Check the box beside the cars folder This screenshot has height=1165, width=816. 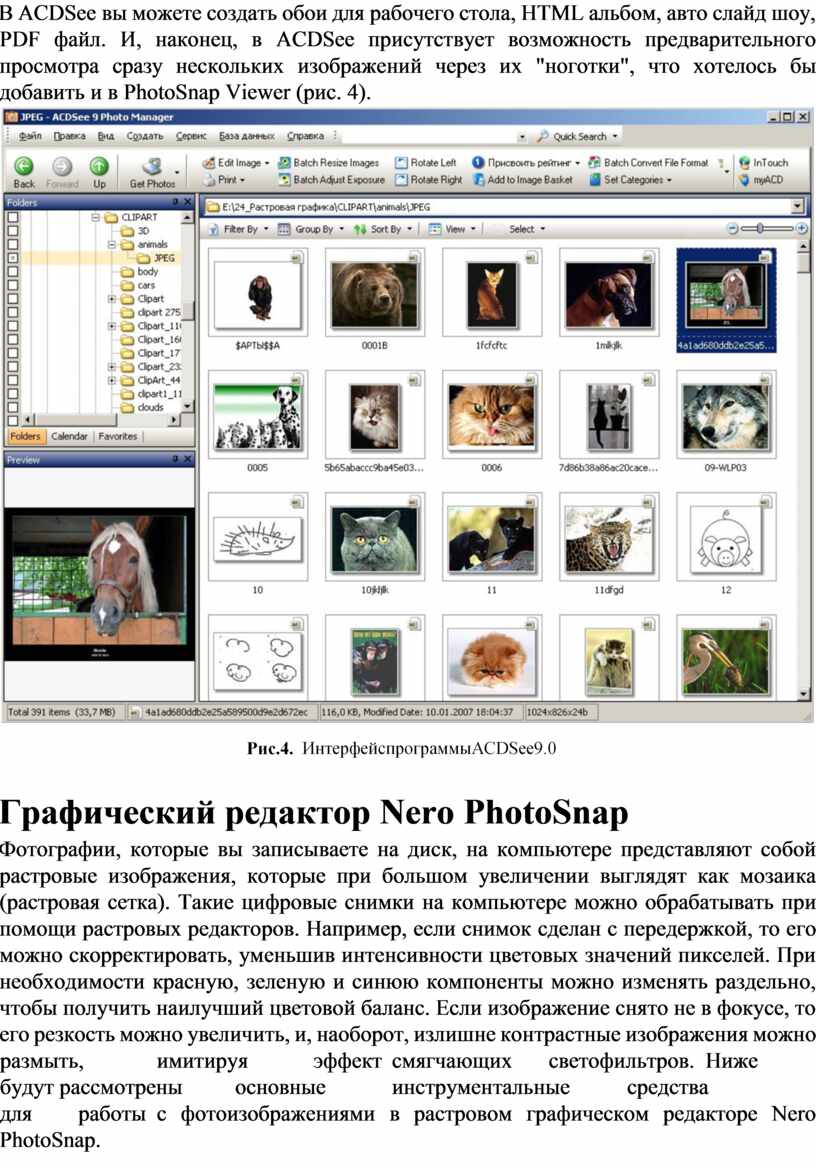tap(12, 285)
